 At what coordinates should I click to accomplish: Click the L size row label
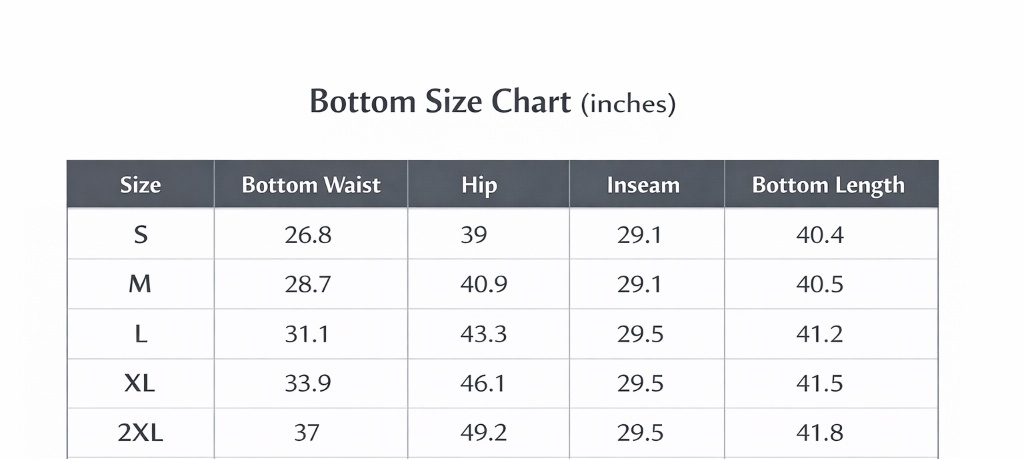[x=140, y=334]
